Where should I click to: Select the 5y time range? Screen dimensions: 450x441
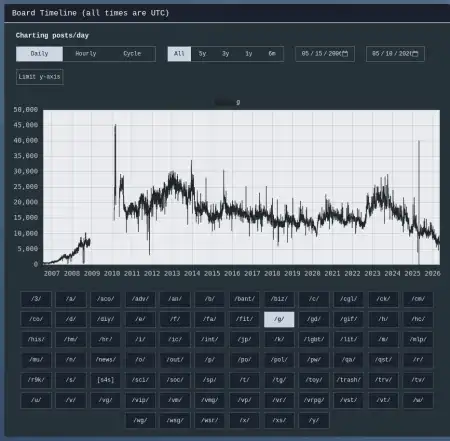click(x=202, y=54)
